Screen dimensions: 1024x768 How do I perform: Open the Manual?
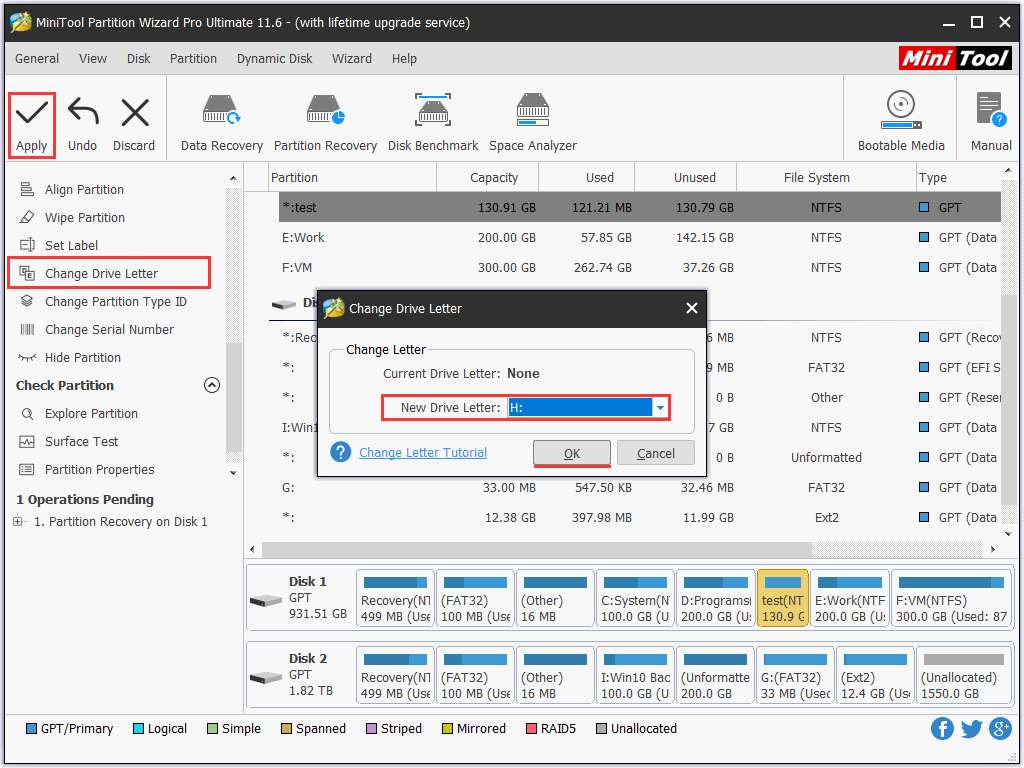point(991,122)
